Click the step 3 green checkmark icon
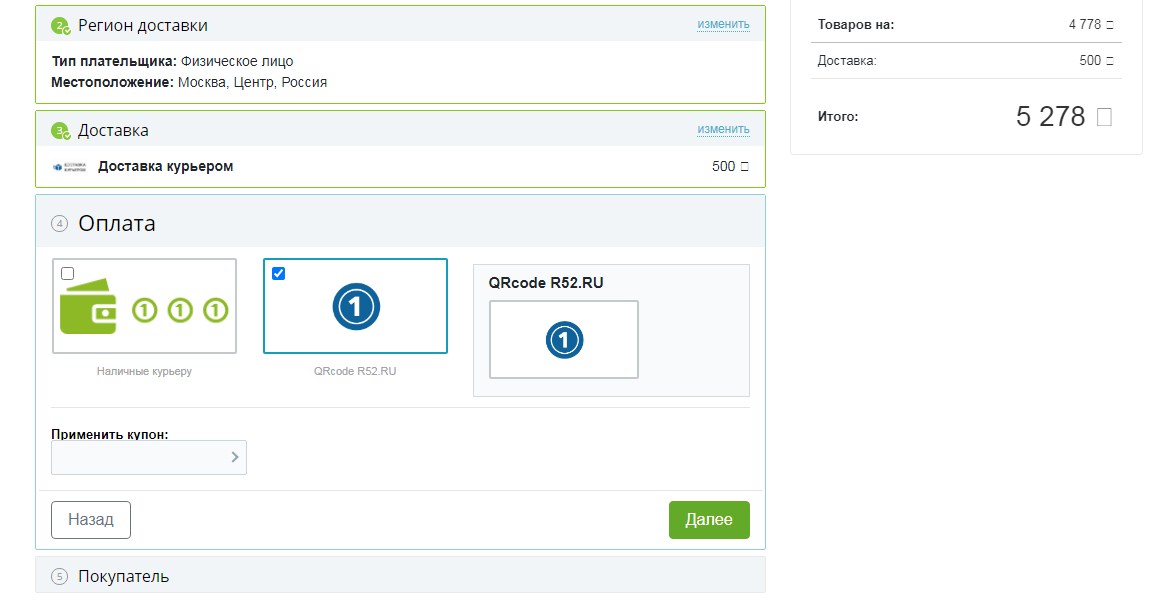1152x615 pixels. coord(61,131)
